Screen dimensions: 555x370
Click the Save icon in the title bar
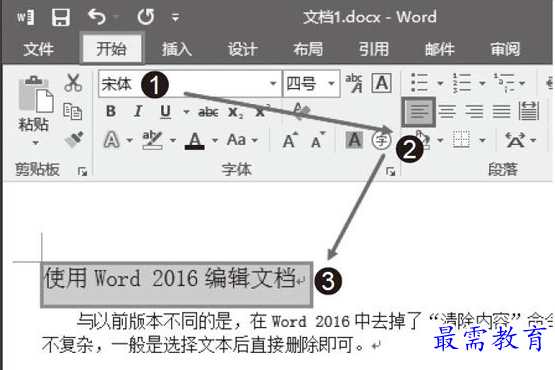(x=61, y=17)
